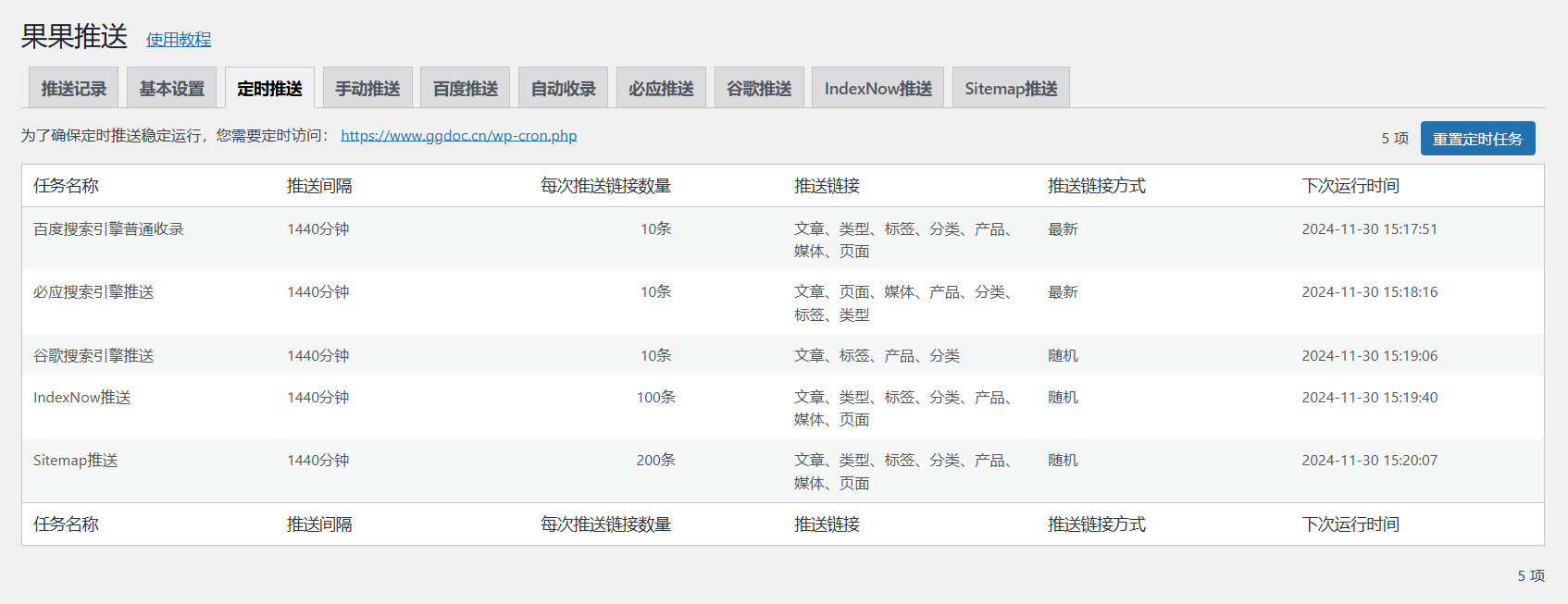The width and height of the screenshot is (1568, 604).
Task: Click next run time 2024-11-30 15:19:06
Action: click(x=1369, y=356)
